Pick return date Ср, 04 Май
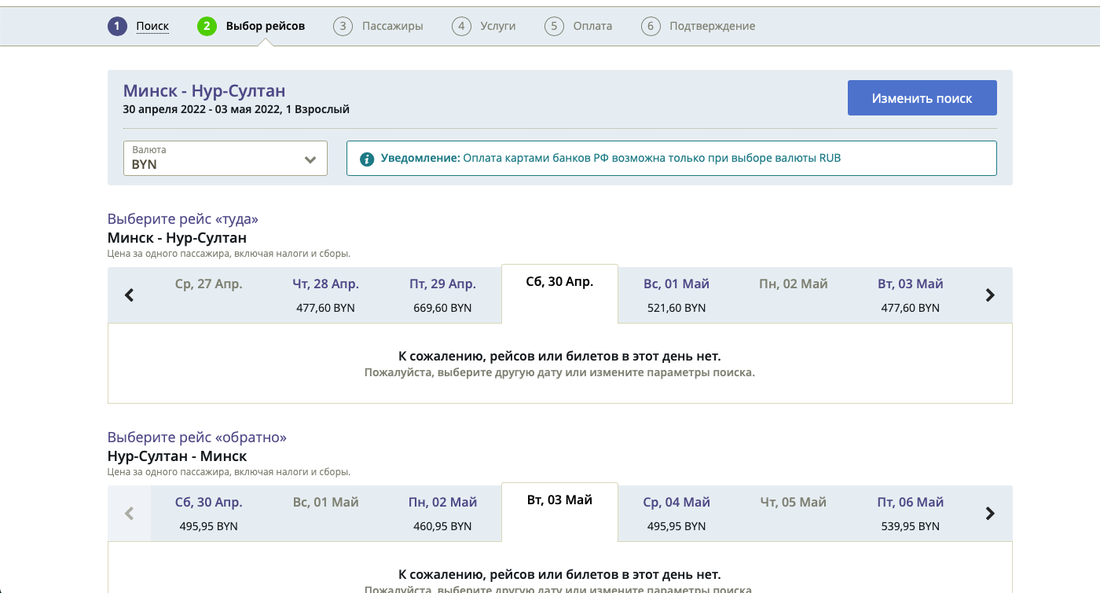Image resolution: width=1100 pixels, height=593 pixels. 676,513
